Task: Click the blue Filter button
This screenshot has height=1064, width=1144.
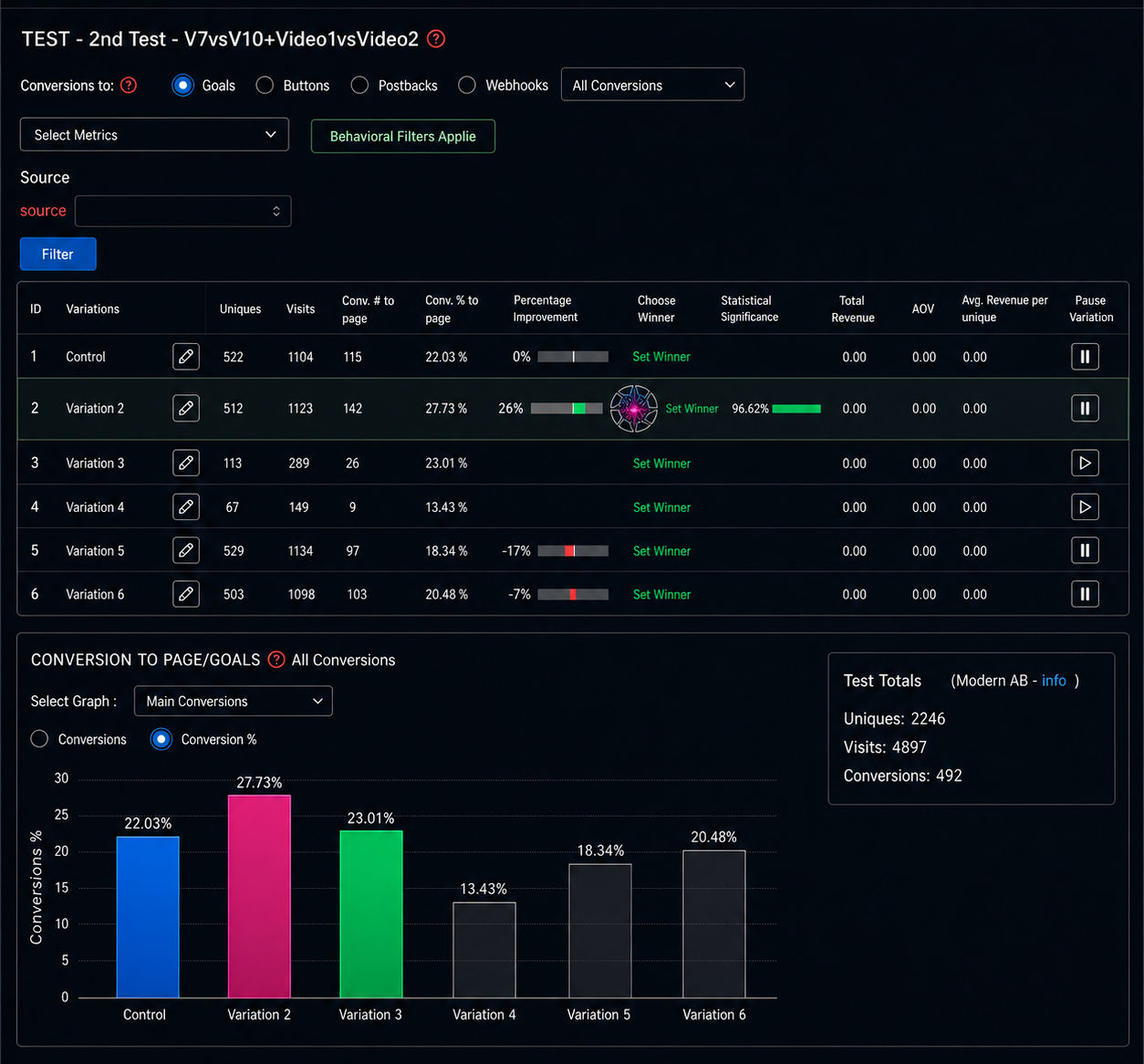Action: pos(57,254)
